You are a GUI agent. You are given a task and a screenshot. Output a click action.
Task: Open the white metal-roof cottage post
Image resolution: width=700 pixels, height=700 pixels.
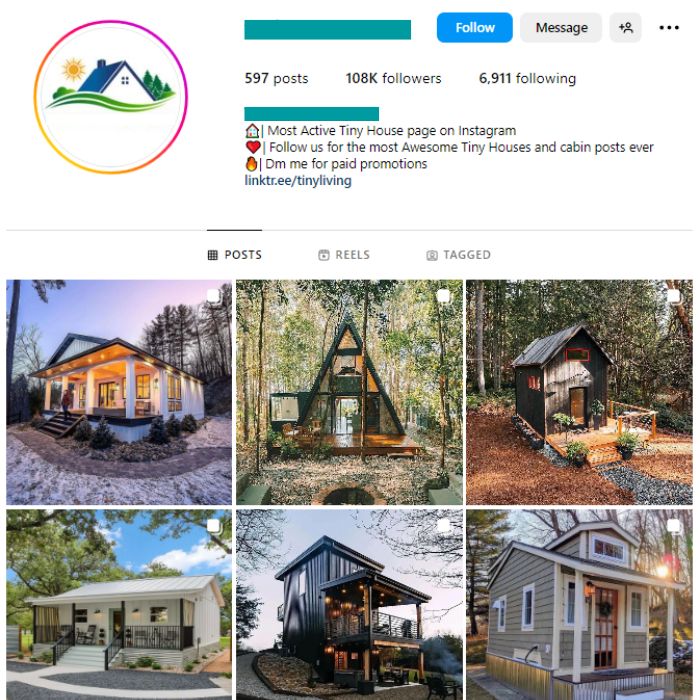pyautogui.click(x=119, y=604)
